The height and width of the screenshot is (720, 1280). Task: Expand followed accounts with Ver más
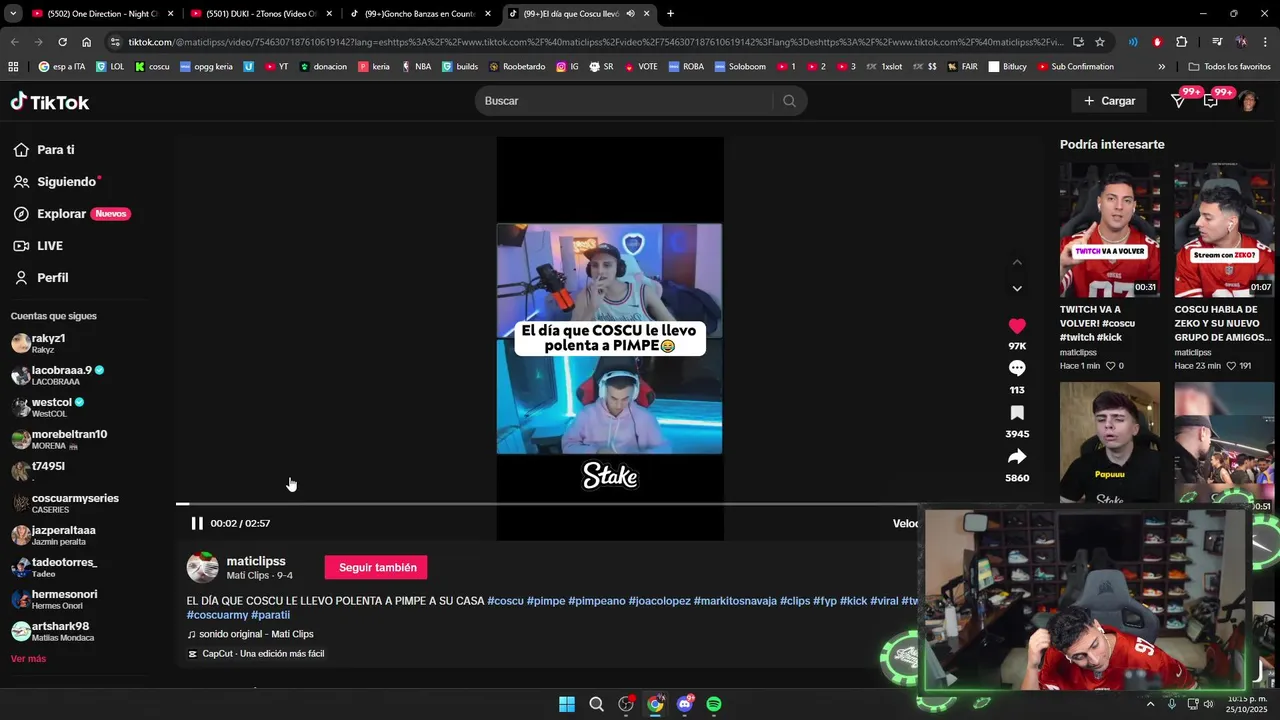pyautogui.click(x=28, y=659)
